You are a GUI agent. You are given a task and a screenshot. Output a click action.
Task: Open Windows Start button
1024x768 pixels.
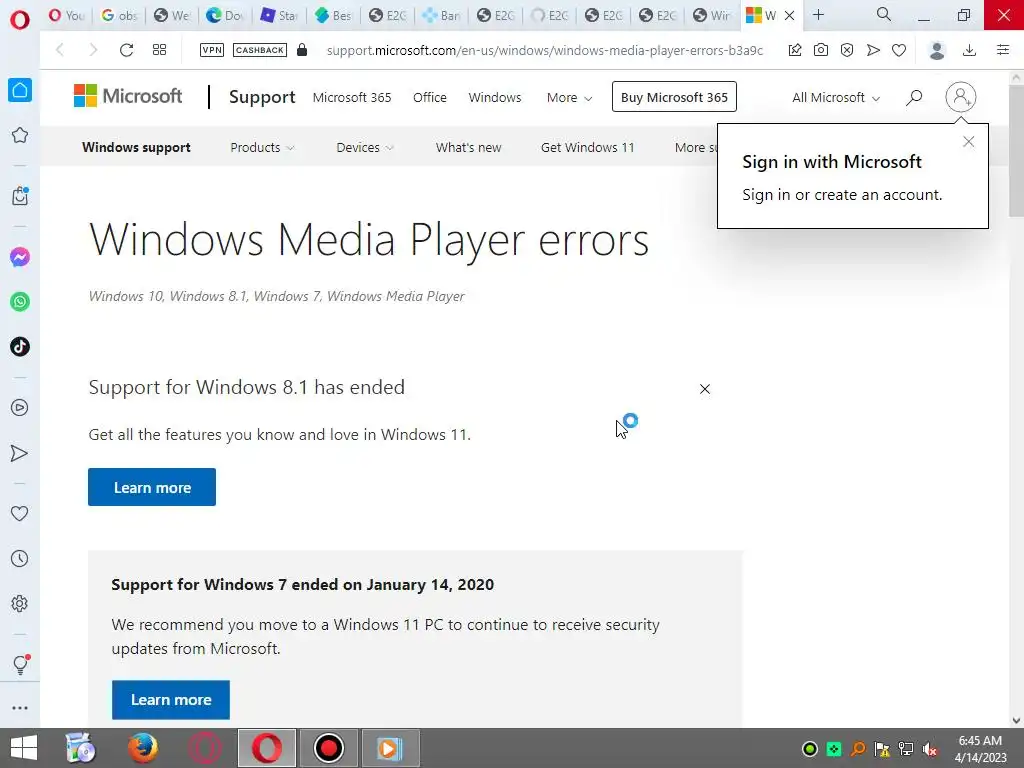point(24,748)
